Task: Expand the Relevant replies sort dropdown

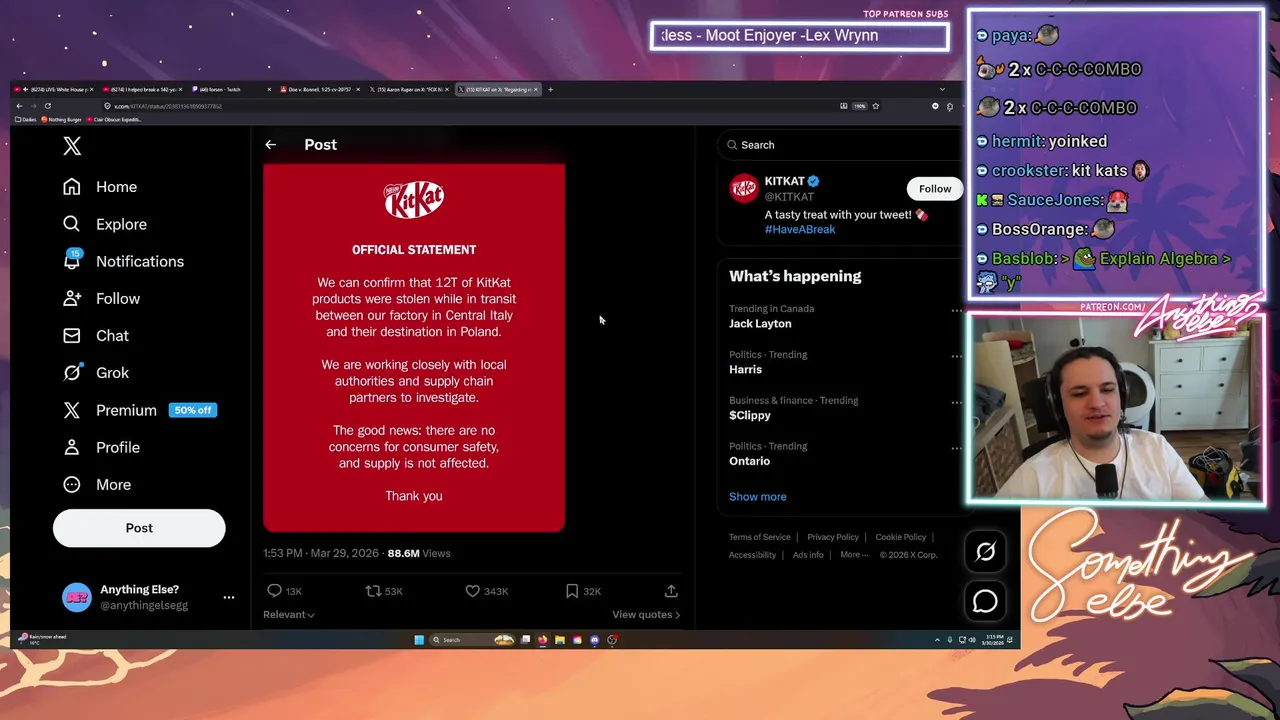Action: pyautogui.click(x=288, y=614)
